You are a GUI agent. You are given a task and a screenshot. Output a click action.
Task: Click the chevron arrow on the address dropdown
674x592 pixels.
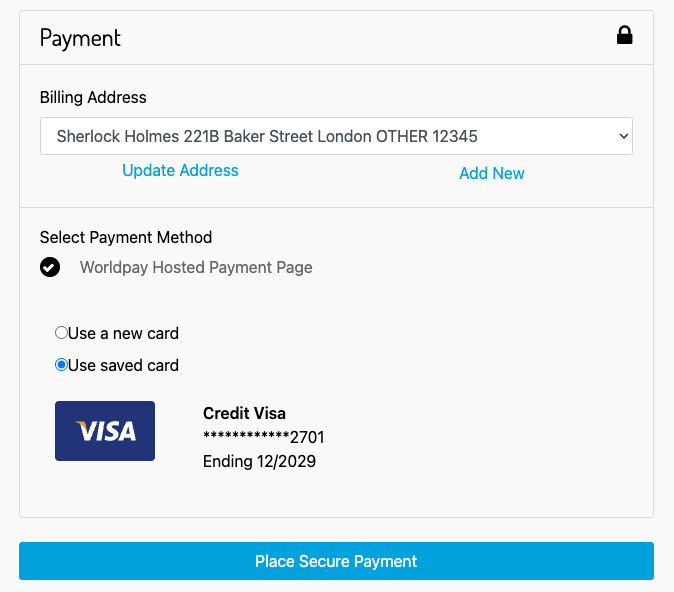[x=623, y=136]
